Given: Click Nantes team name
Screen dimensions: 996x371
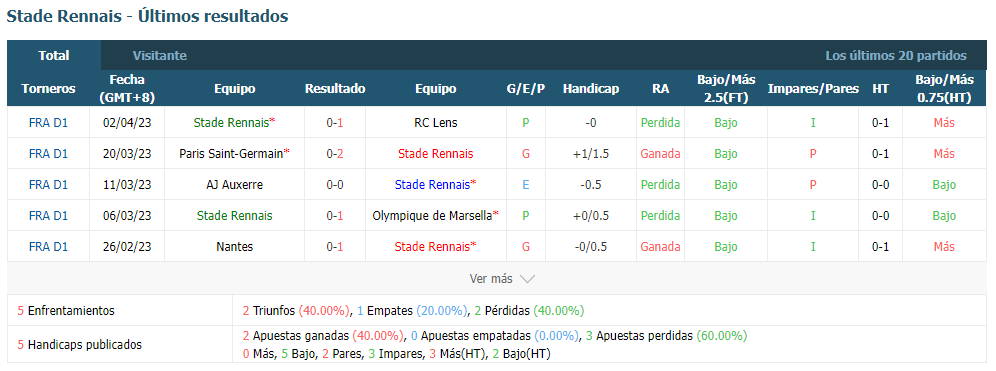Looking at the screenshot, I should click(234, 246).
